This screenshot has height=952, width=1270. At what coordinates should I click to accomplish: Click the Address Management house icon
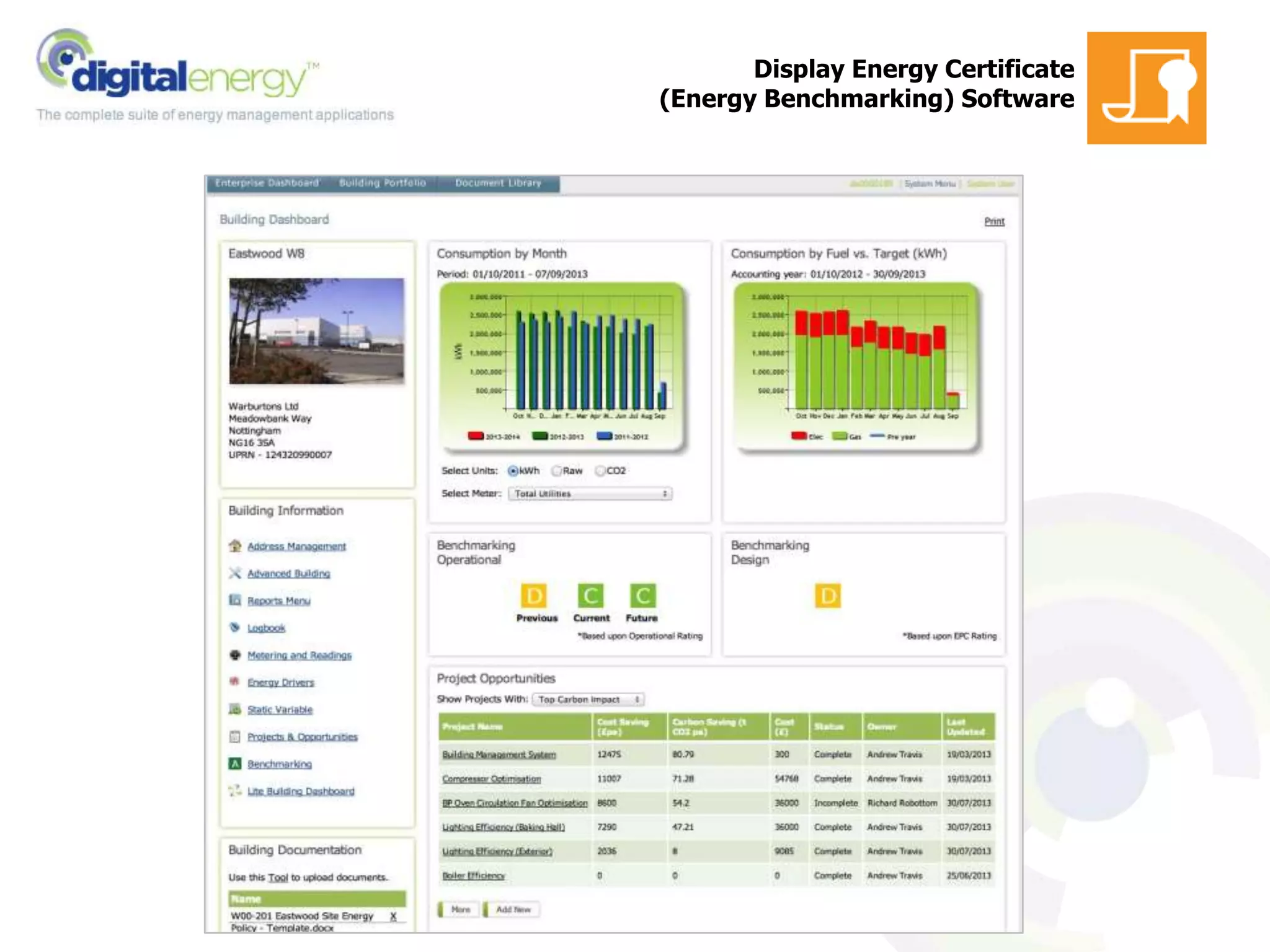[x=235, y=546]
